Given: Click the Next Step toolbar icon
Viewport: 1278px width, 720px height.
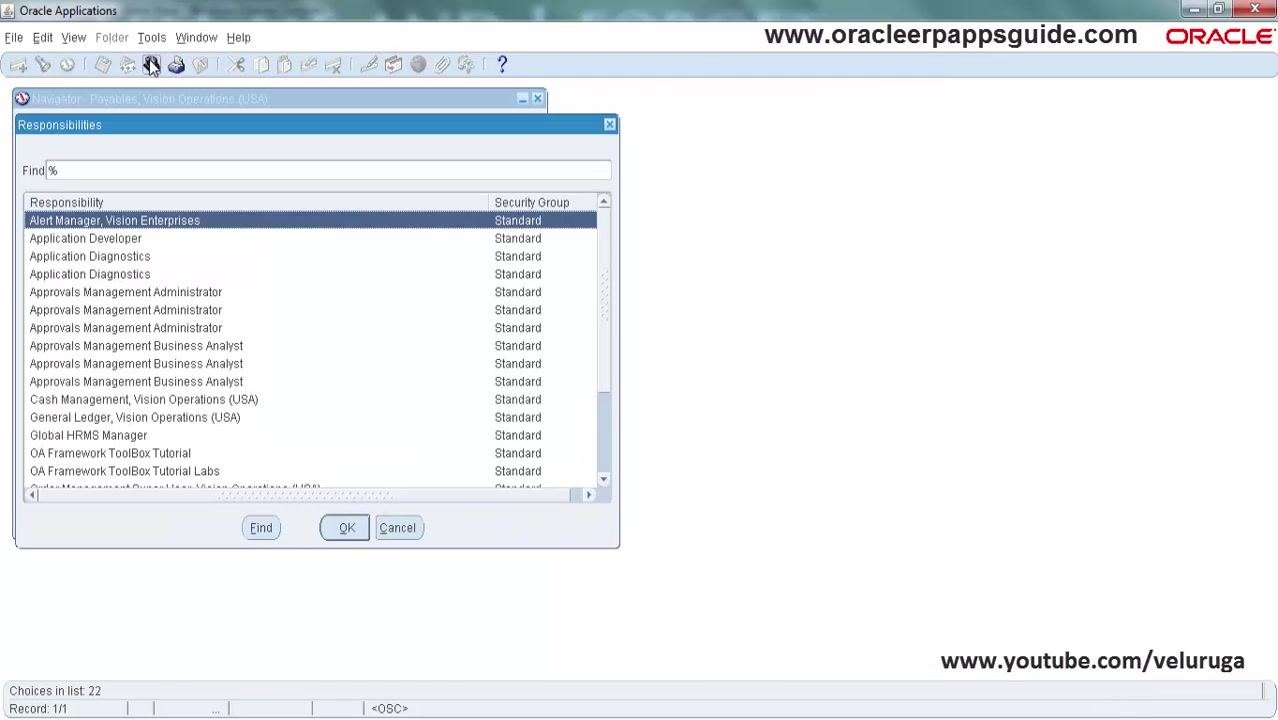Looking at the screenshot, I should [x=127, y=65].
